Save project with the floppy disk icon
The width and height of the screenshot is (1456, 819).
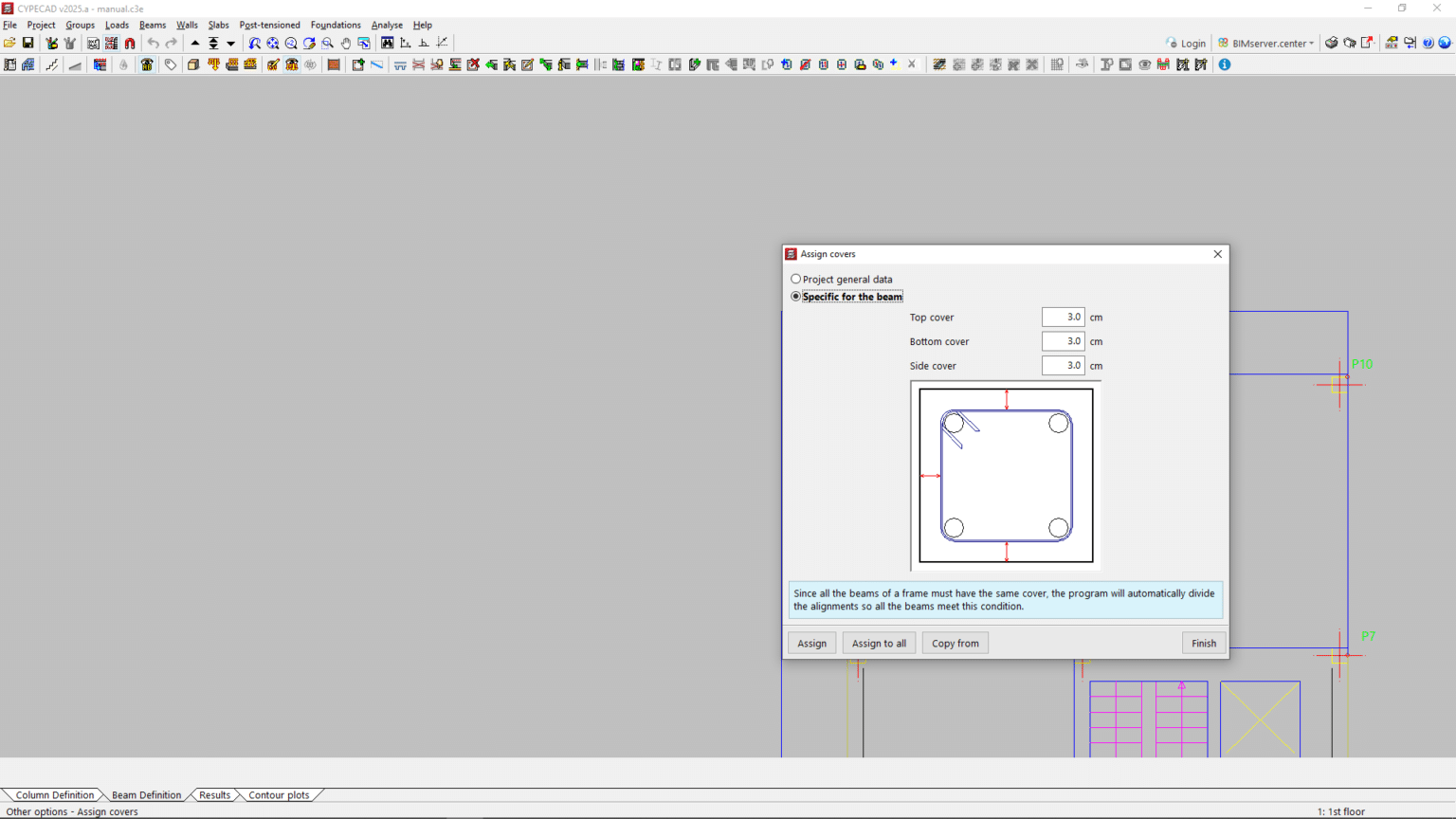(28, 44)
